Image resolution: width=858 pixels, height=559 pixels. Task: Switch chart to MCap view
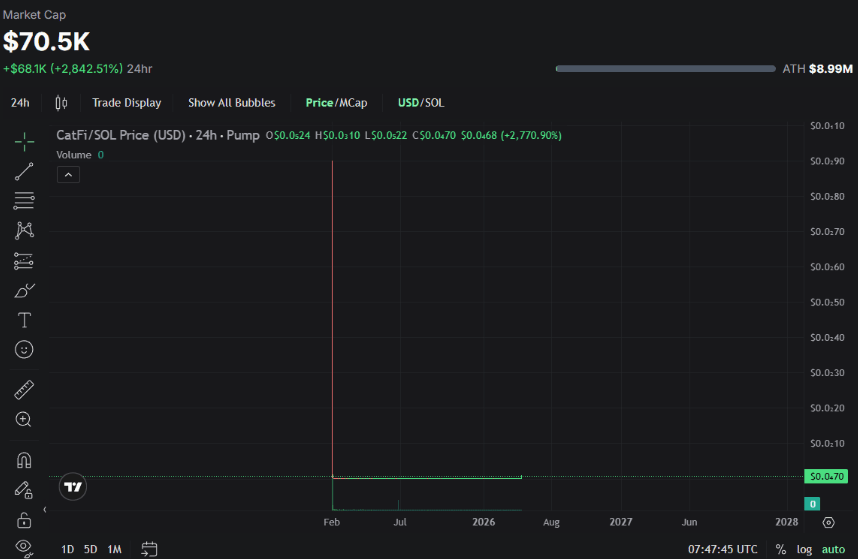353,103
